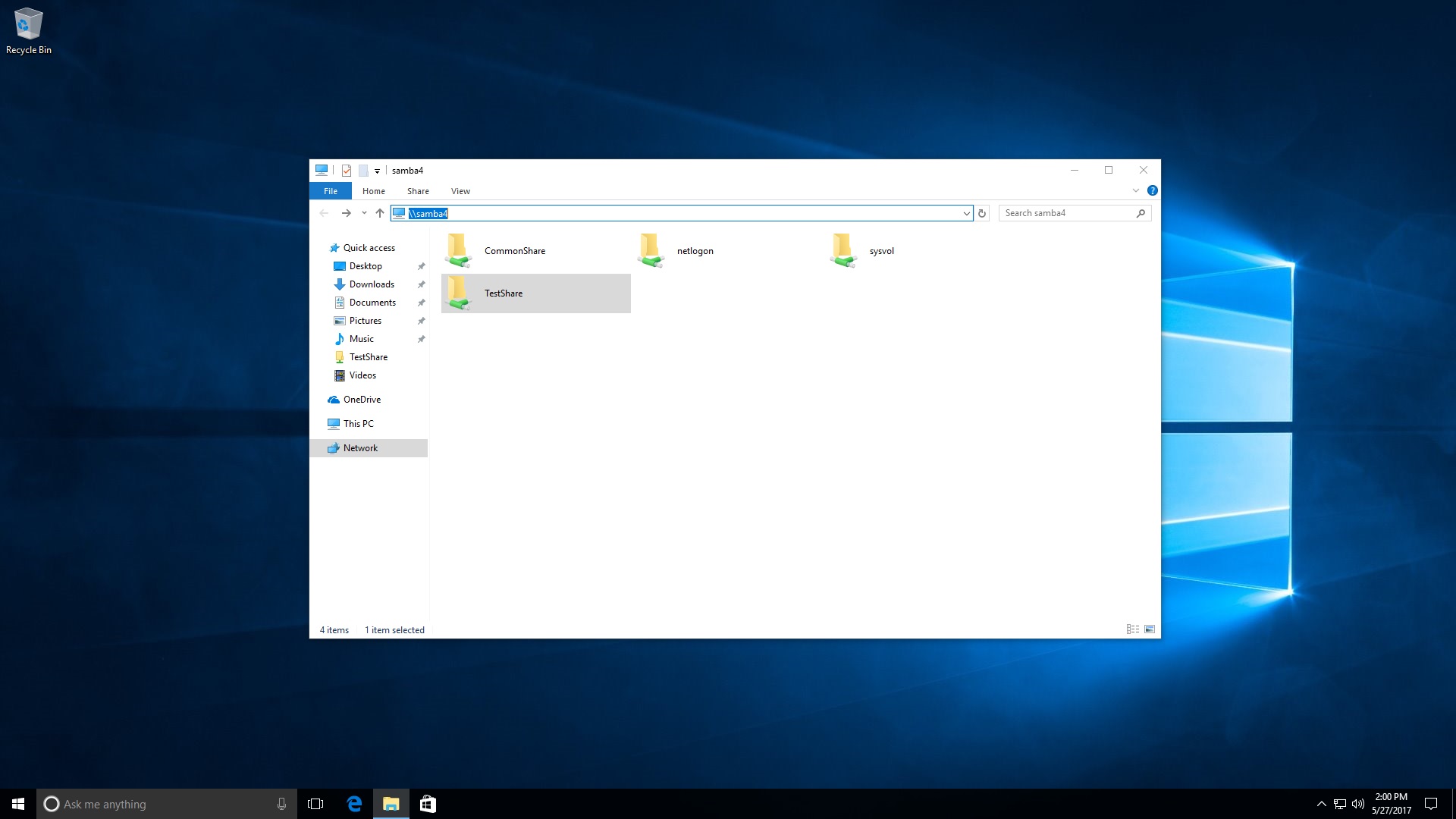1456x819 pixels.
Task: Open the File menu
Action: point(331,191)
